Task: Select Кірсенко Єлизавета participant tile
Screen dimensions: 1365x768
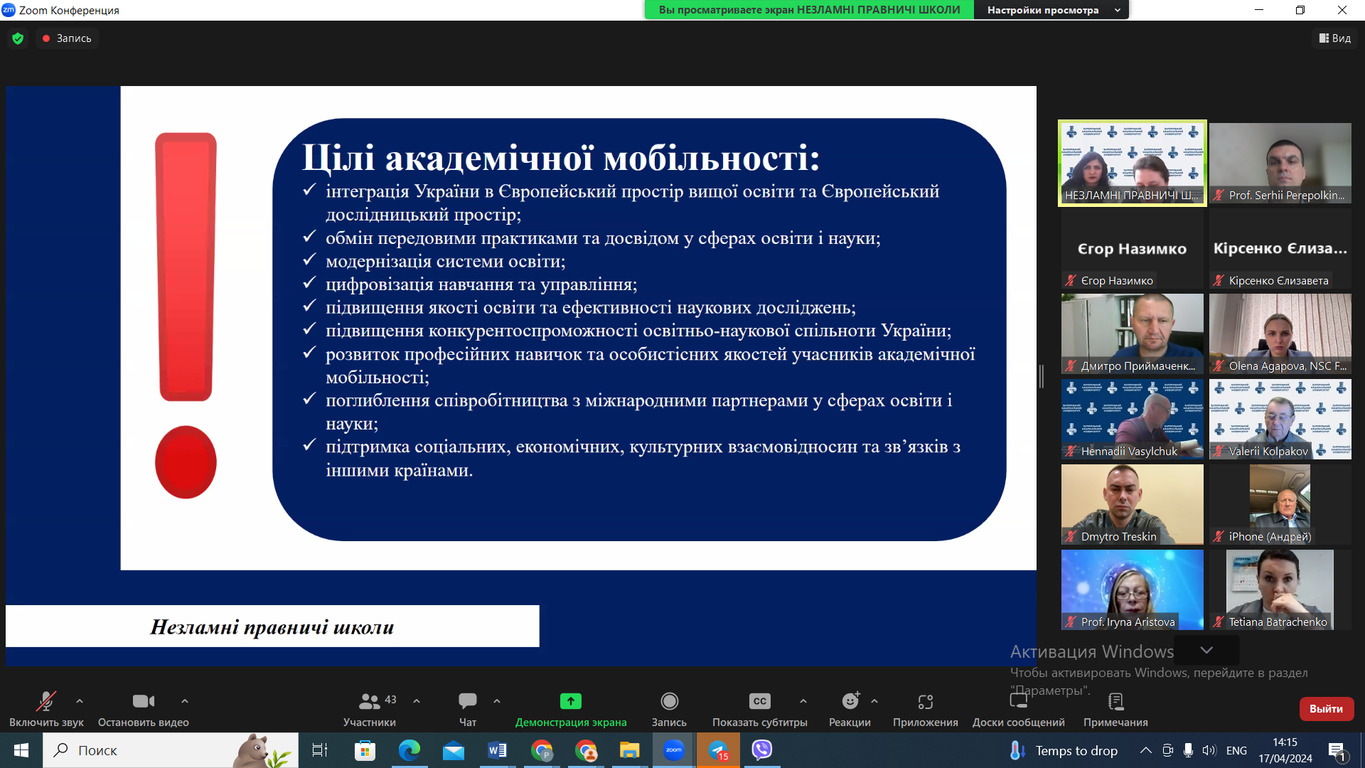Action: point(1280,249)
